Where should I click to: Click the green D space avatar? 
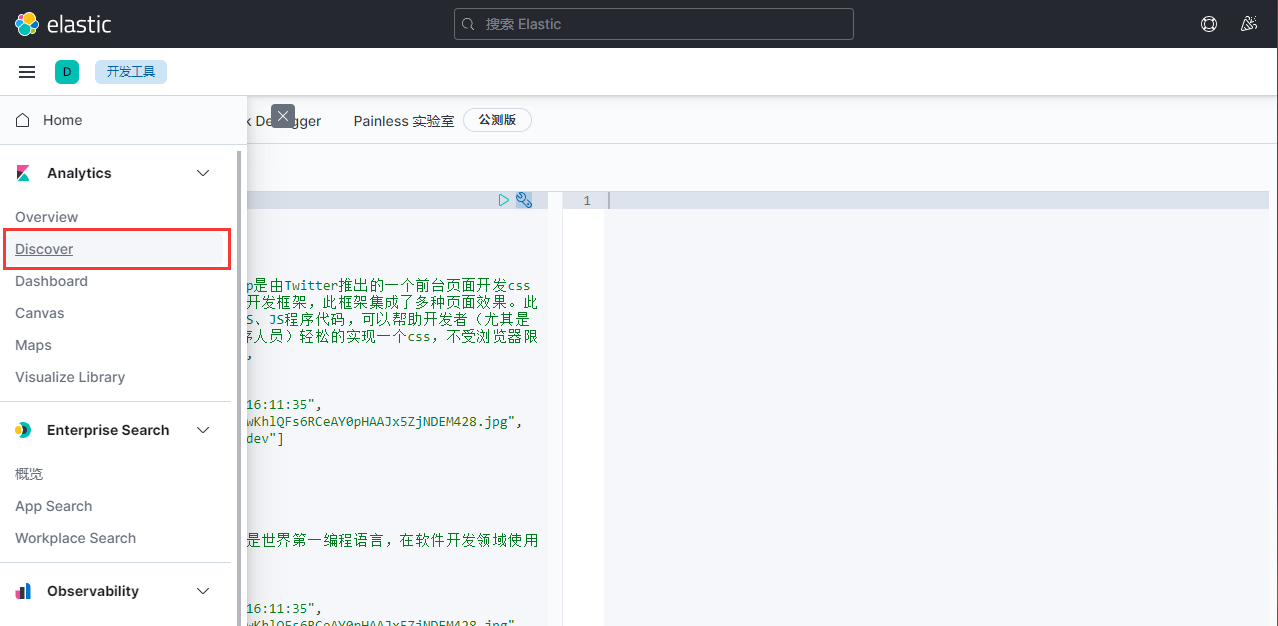[67, 72]
